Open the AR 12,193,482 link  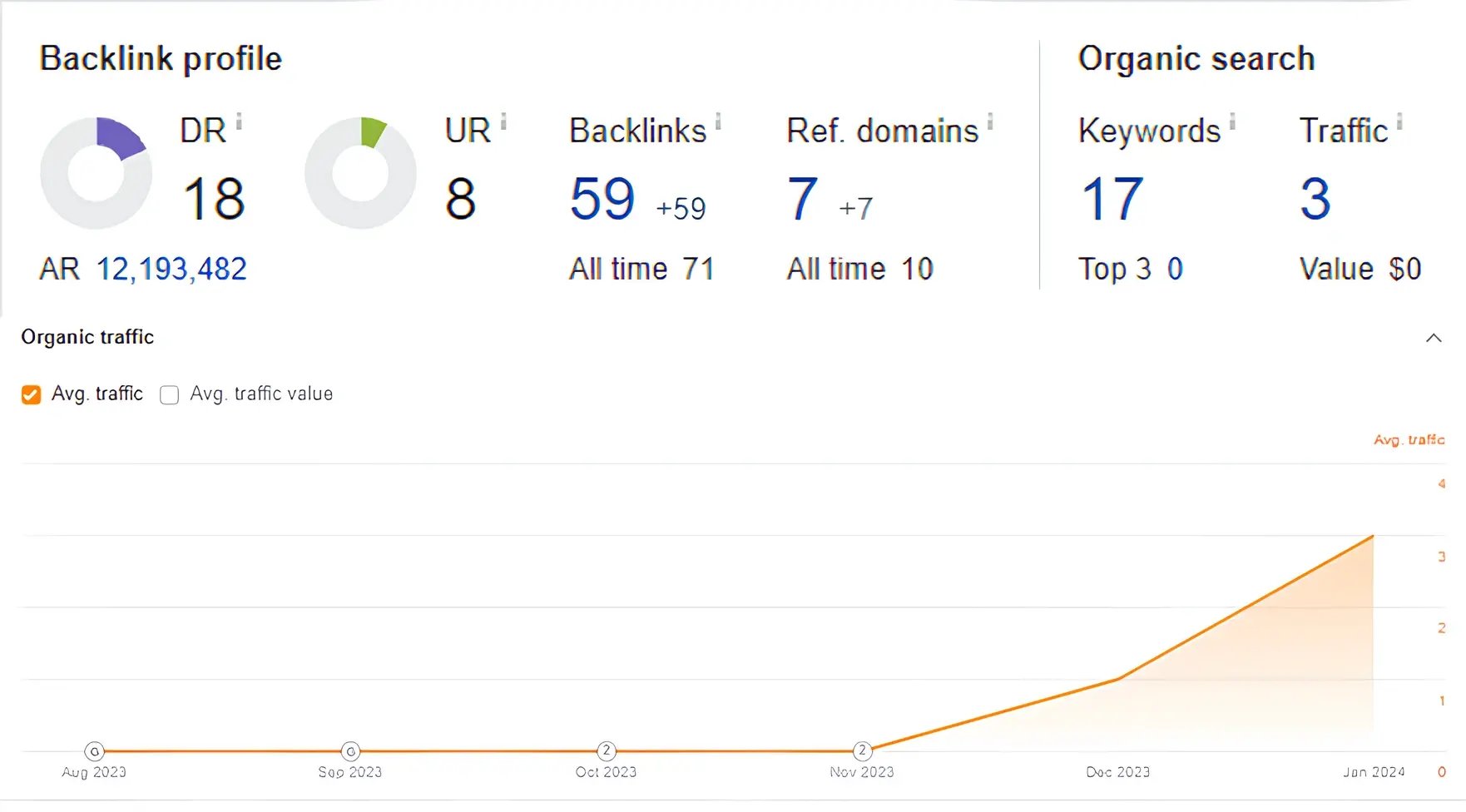click(171, 268)
